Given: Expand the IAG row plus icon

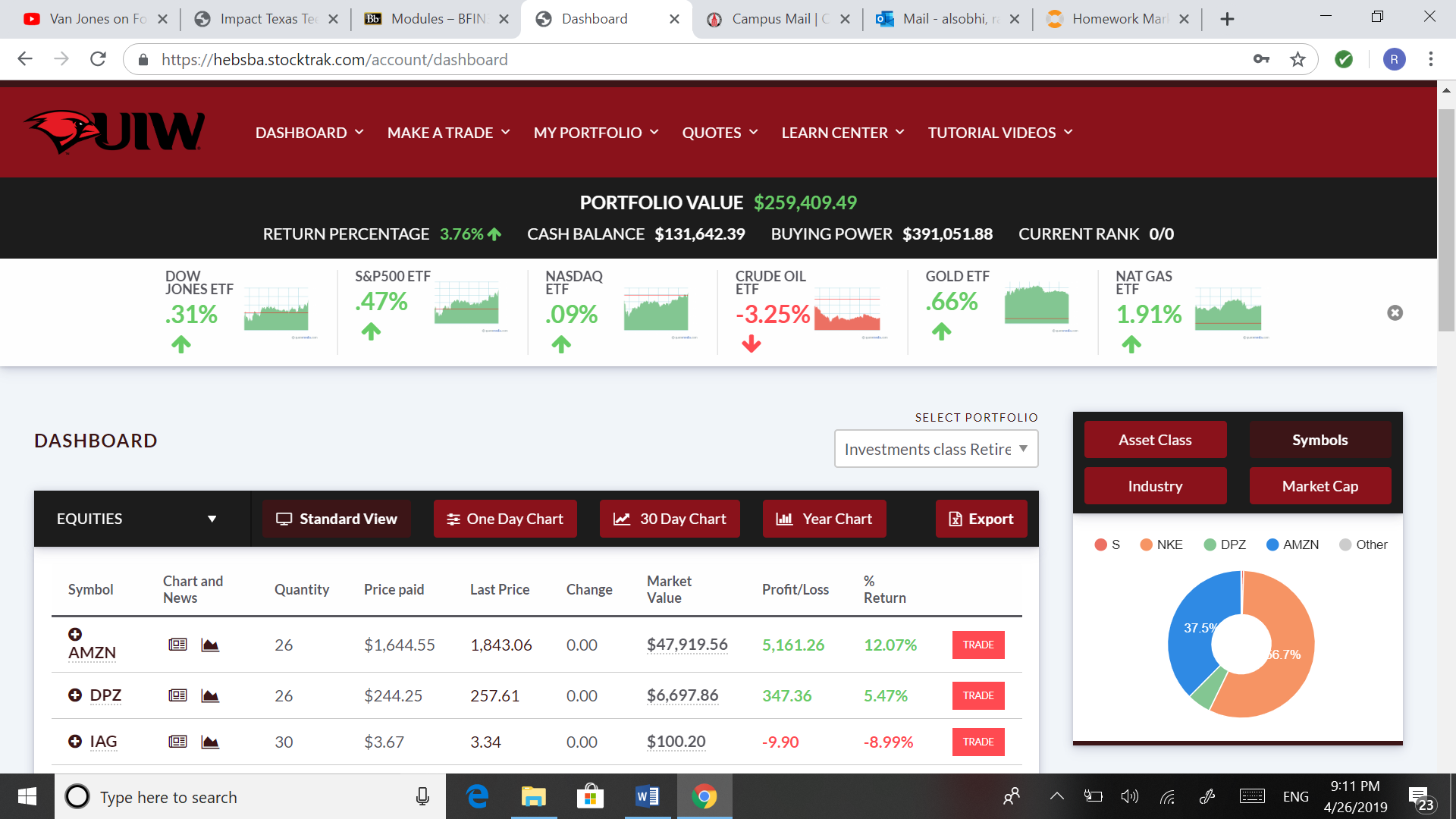Looking at the screenshot, I should tap(75, 741).
